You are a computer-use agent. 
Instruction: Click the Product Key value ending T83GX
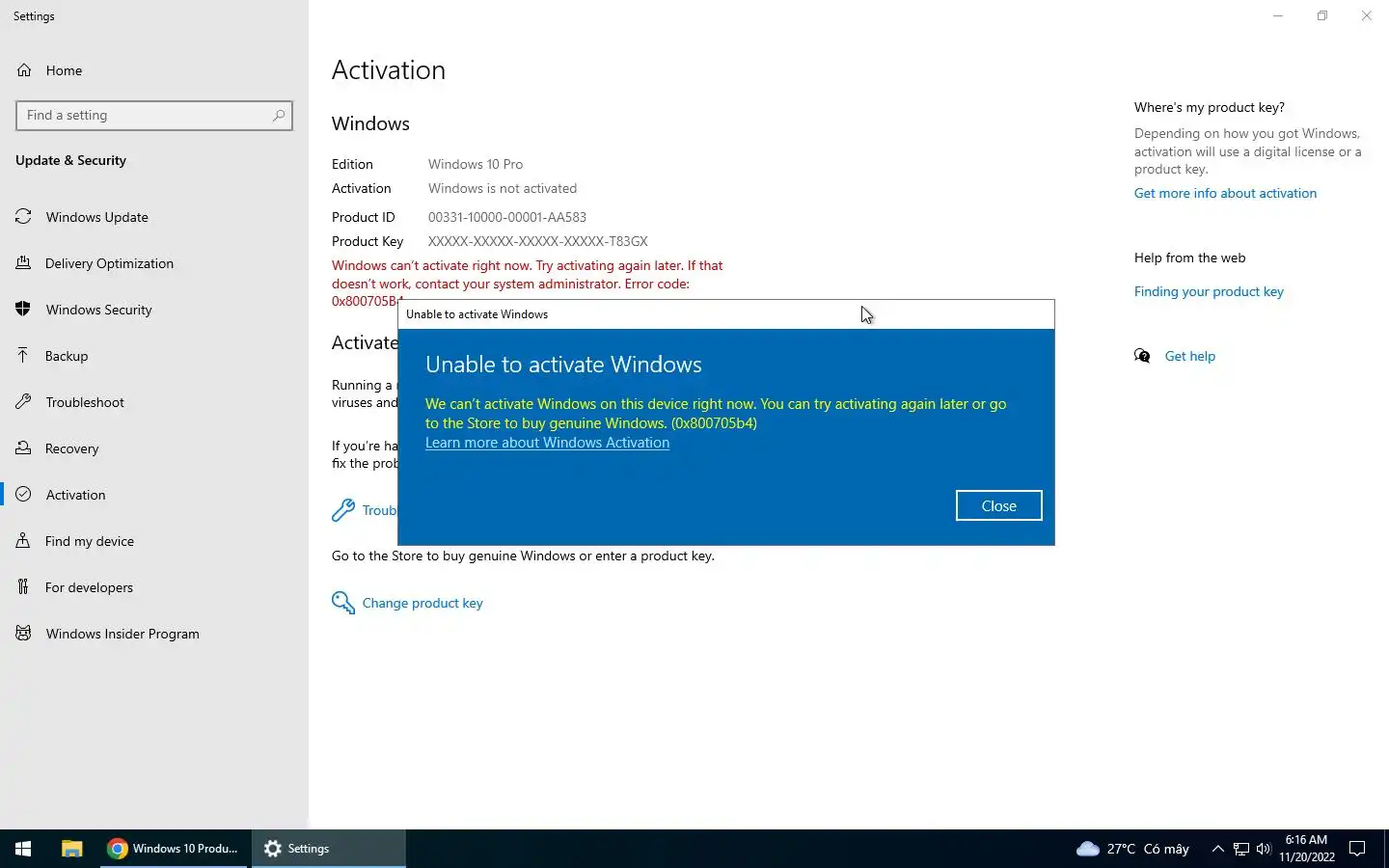538,241
